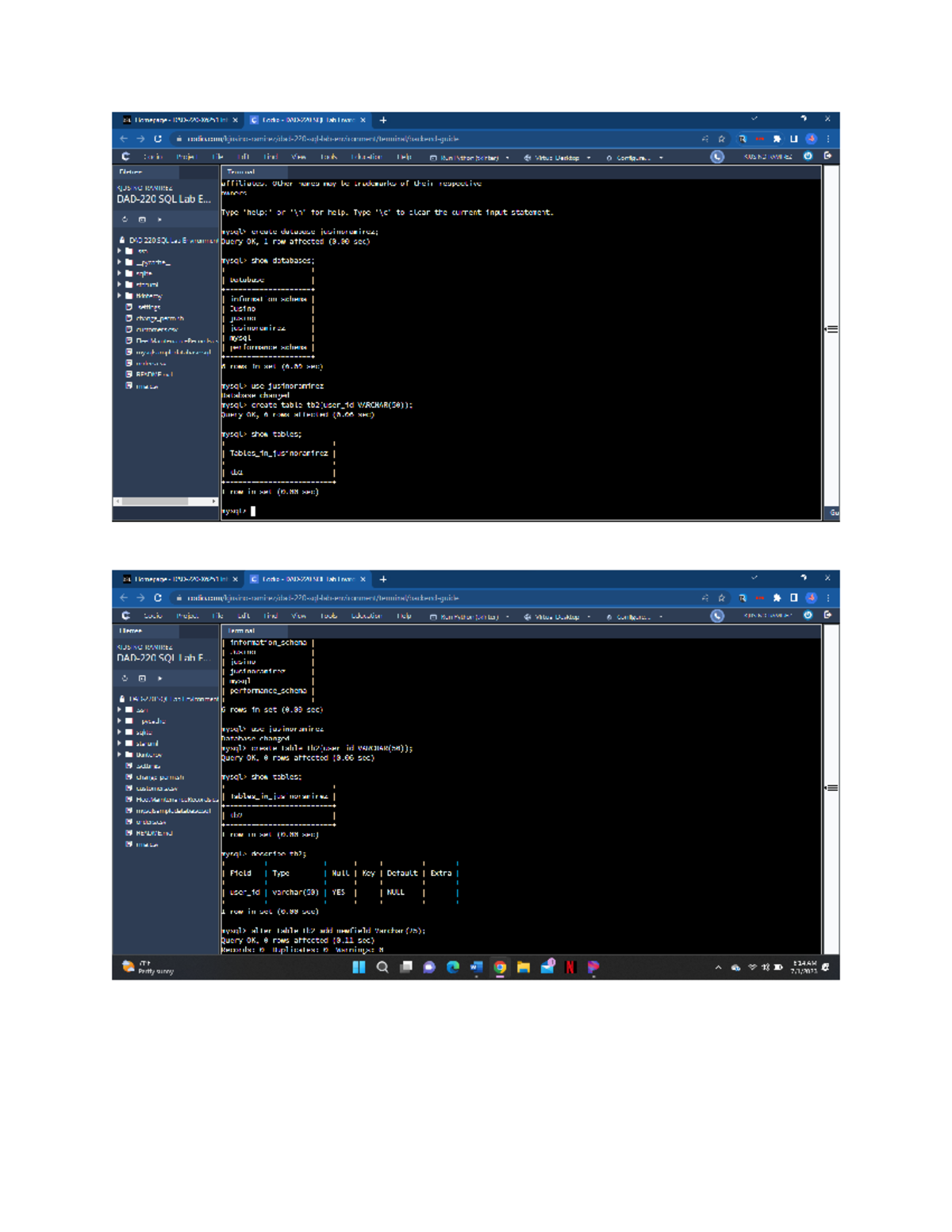Open the Education menu in lower Codio menu bar

[x=366, y=616]
